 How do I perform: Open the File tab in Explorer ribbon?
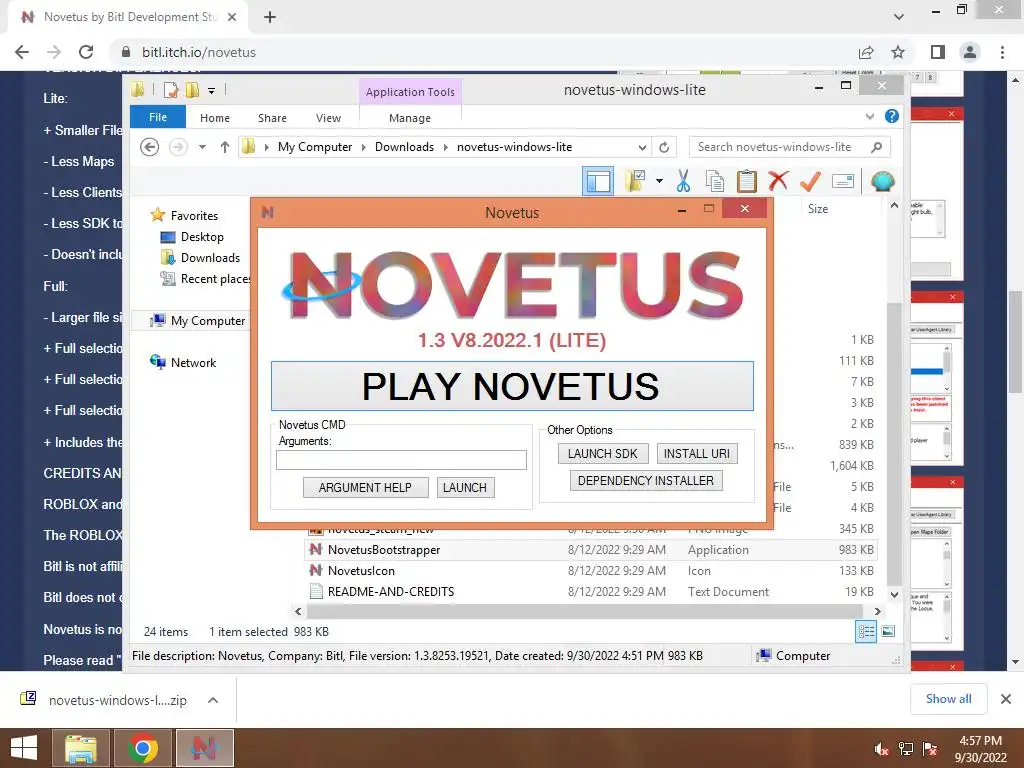point(158,117)
